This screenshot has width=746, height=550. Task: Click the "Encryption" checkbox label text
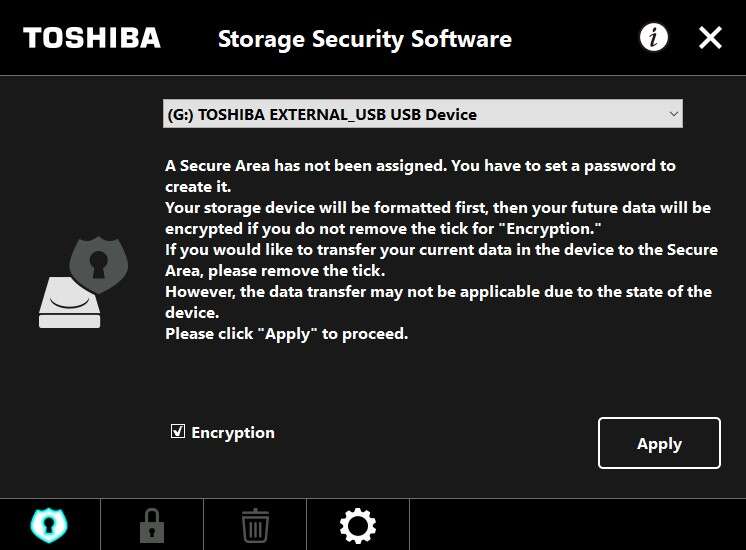tap(232, 433)
